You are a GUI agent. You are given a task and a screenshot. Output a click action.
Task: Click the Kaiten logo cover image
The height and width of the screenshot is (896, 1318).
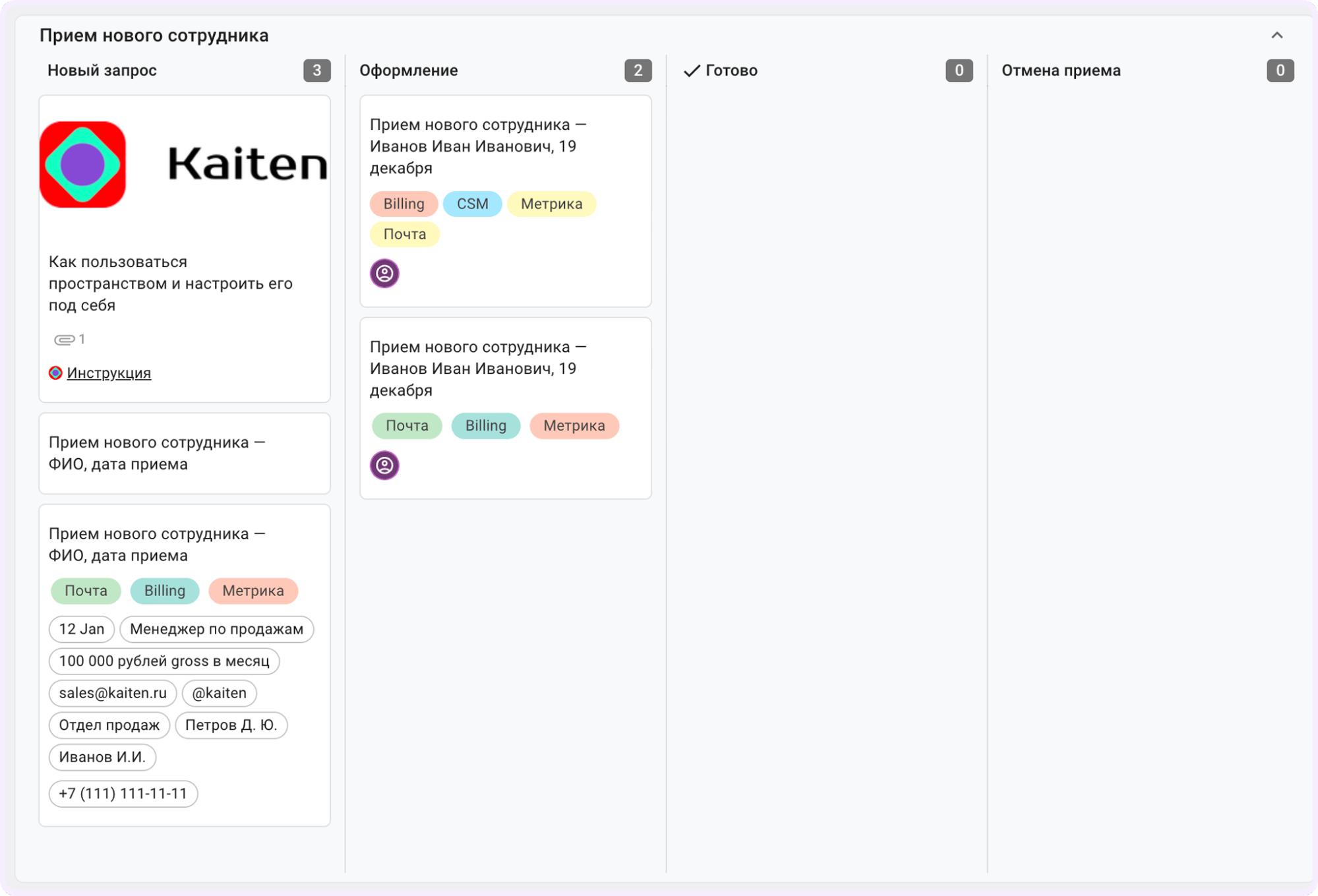[184, 164]
